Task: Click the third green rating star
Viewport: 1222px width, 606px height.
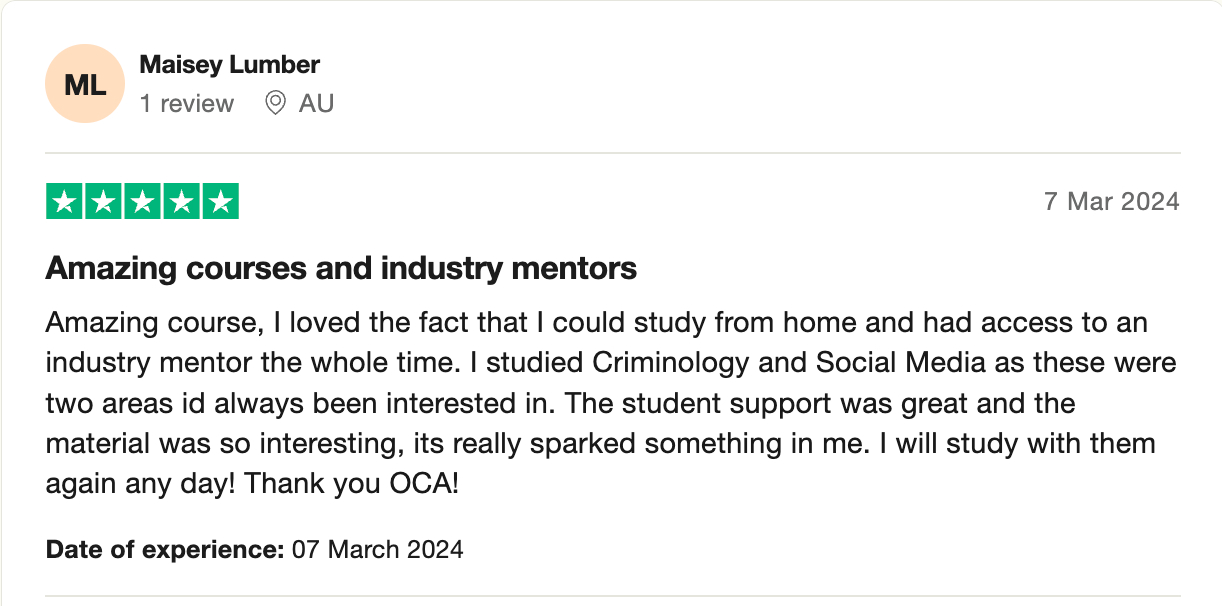Action: [142, 202]
